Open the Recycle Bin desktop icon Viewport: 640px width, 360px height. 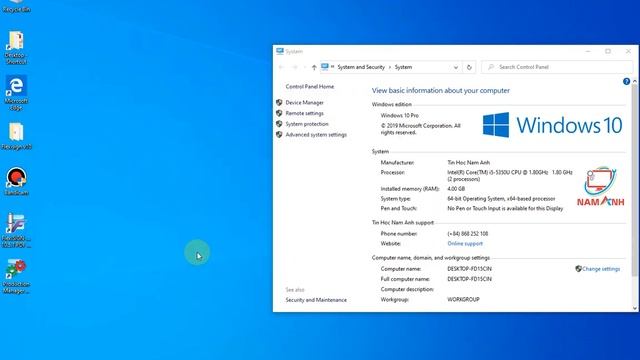(16, 6)
